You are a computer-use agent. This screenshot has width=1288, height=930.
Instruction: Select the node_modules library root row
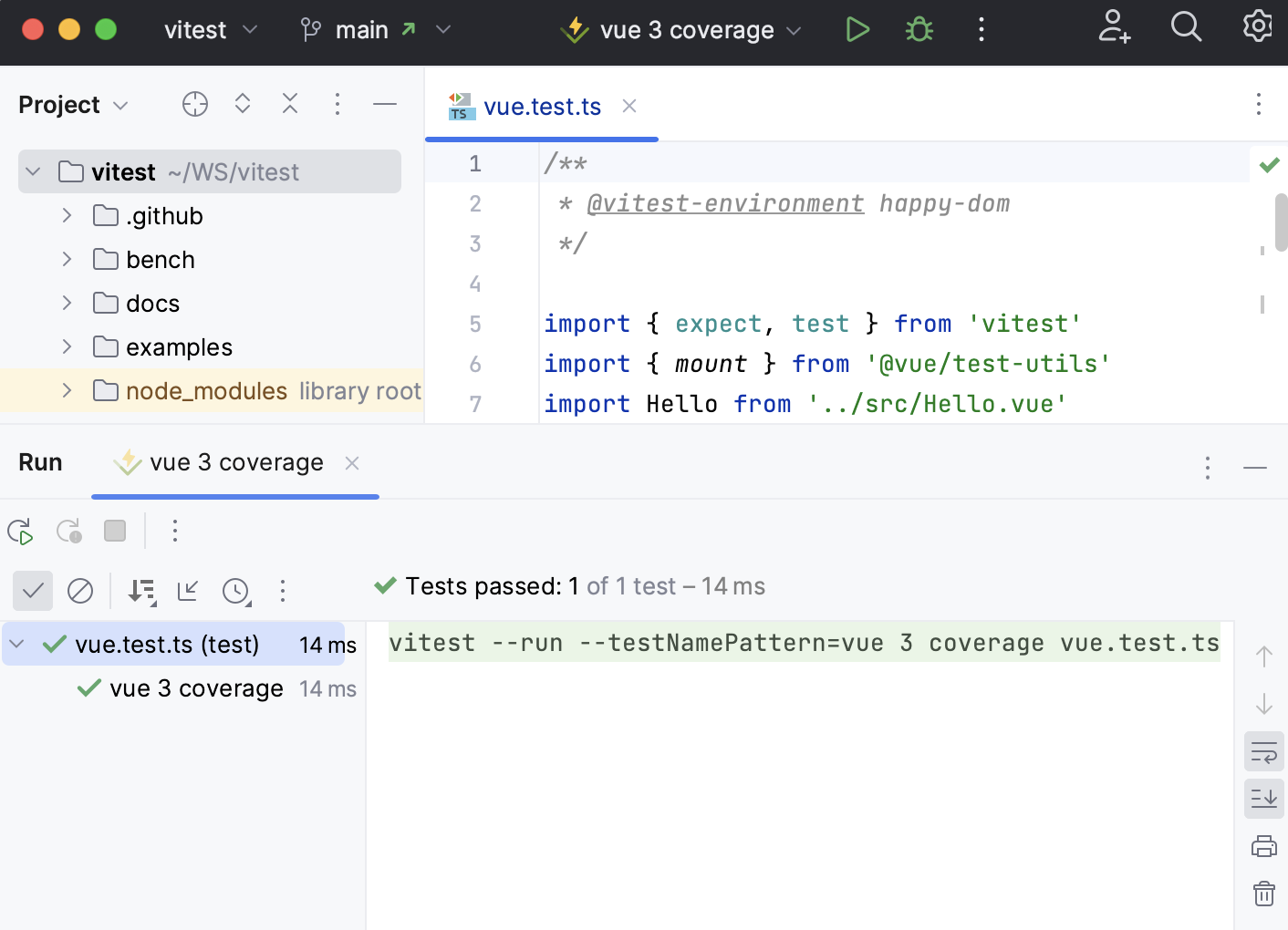pyautogui.click(x=212, y=390)
